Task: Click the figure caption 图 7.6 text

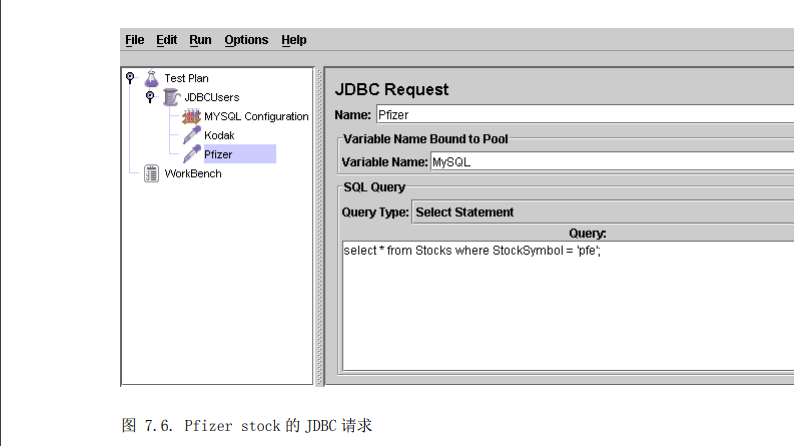Action: point(247,426)
